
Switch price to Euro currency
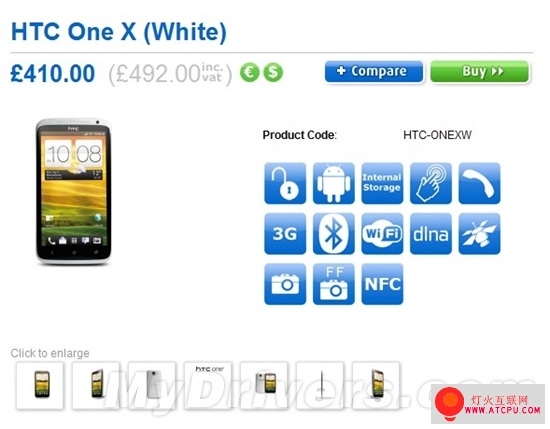point(249,72)
